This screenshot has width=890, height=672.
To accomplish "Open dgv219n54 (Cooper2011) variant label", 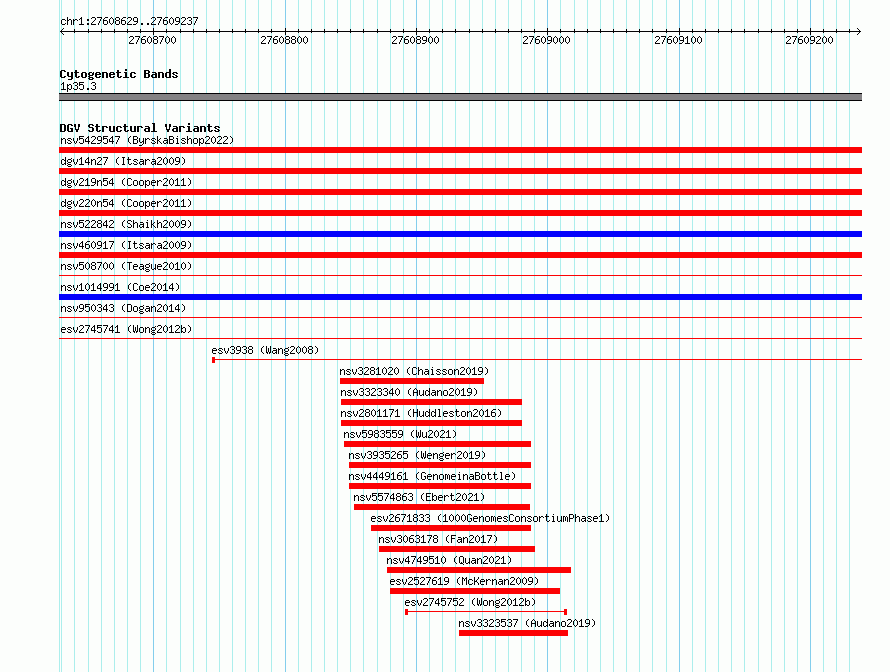I will pyautogui.click(x=126, y=182).
